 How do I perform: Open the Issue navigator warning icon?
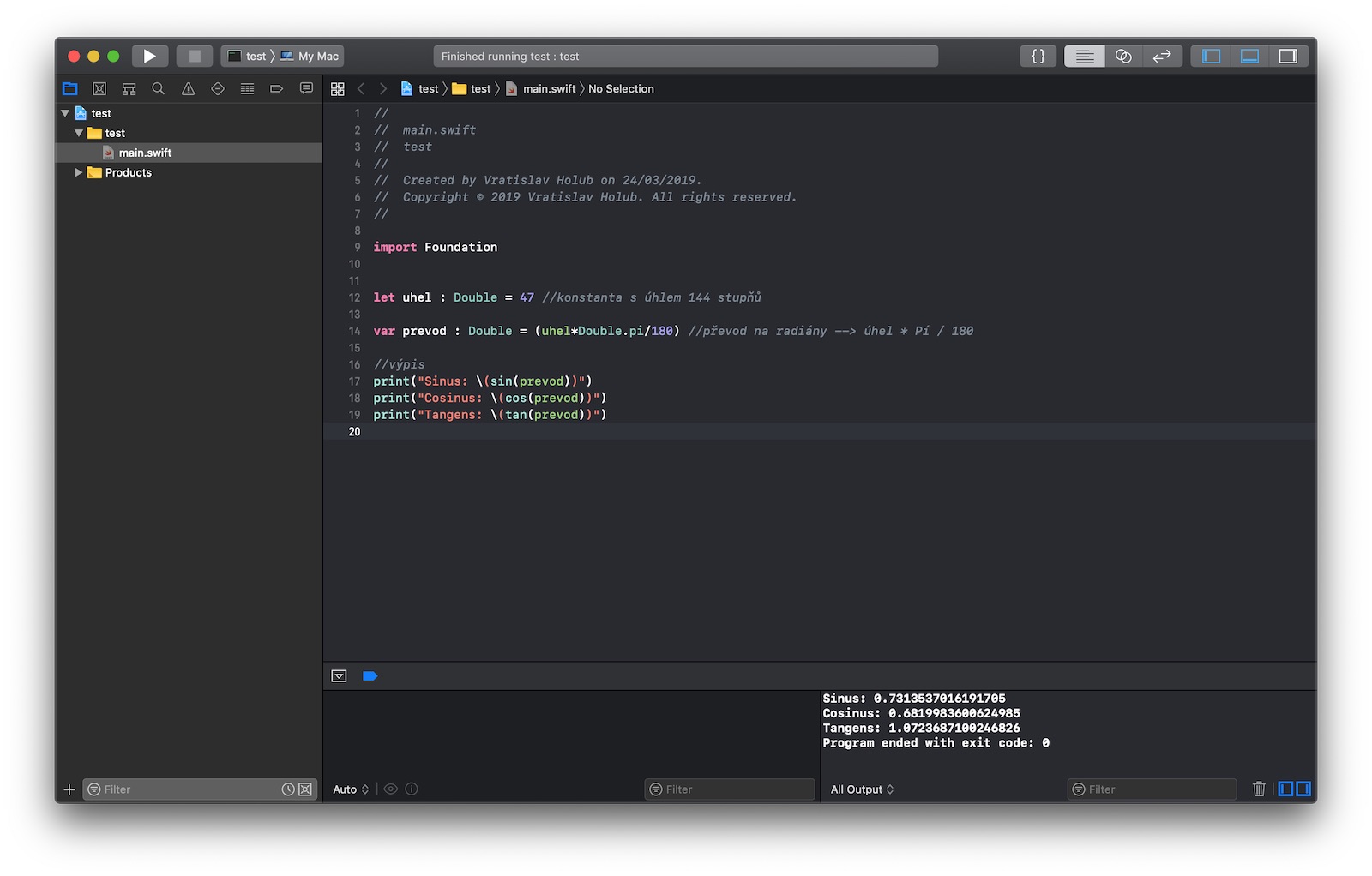pos(188,89)
